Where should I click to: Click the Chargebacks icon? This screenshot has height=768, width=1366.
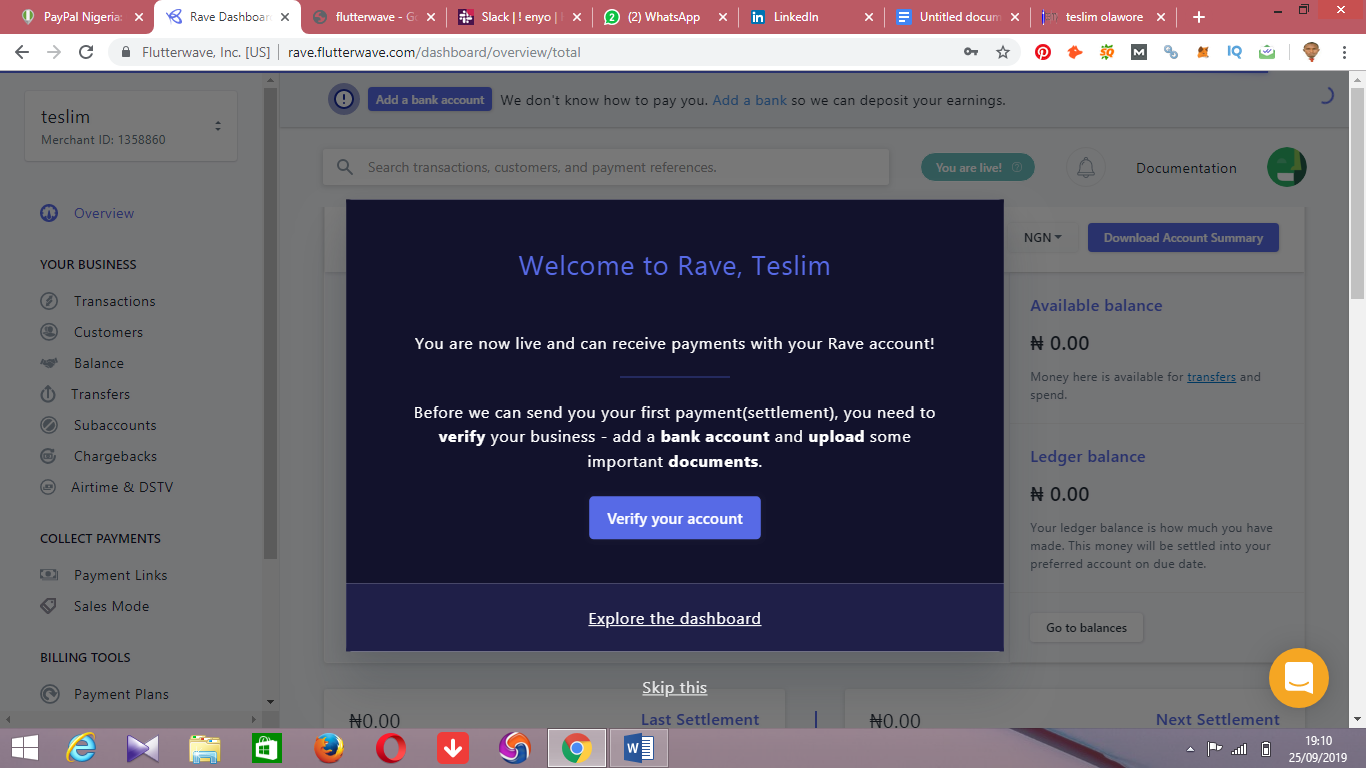pos(49,456)
